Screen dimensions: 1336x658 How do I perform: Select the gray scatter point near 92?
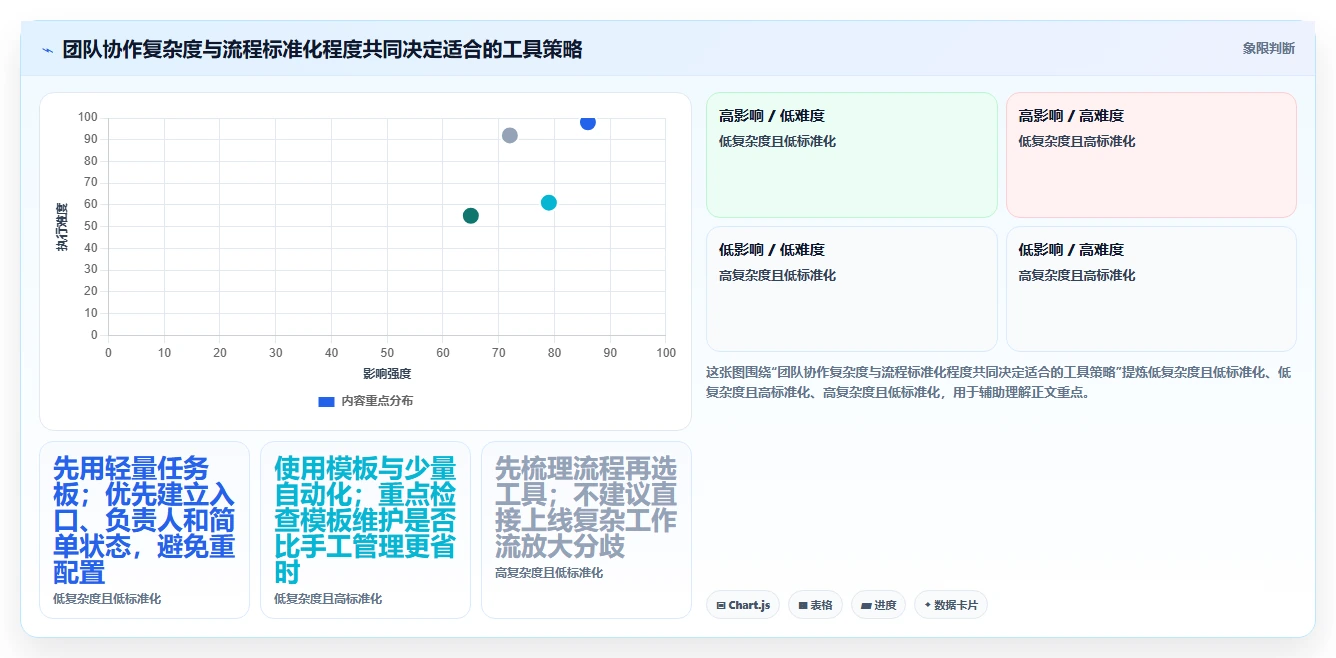[x=510, y=135]
